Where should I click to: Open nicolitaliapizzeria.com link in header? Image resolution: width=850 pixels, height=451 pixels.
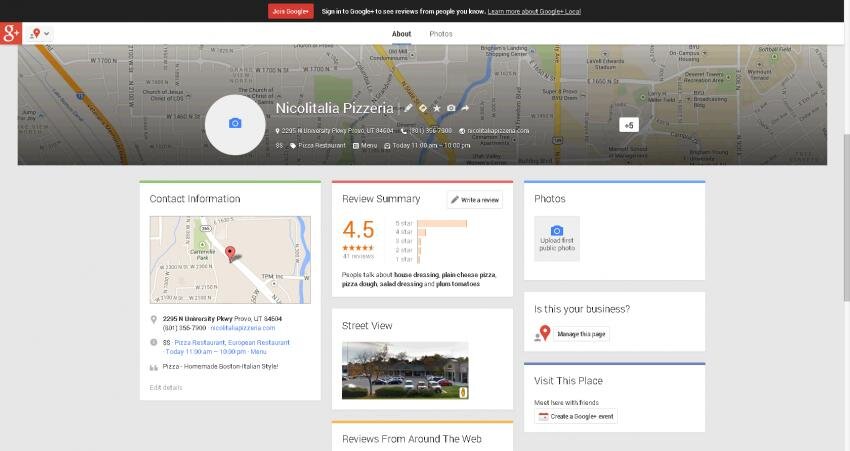[498, 131]
